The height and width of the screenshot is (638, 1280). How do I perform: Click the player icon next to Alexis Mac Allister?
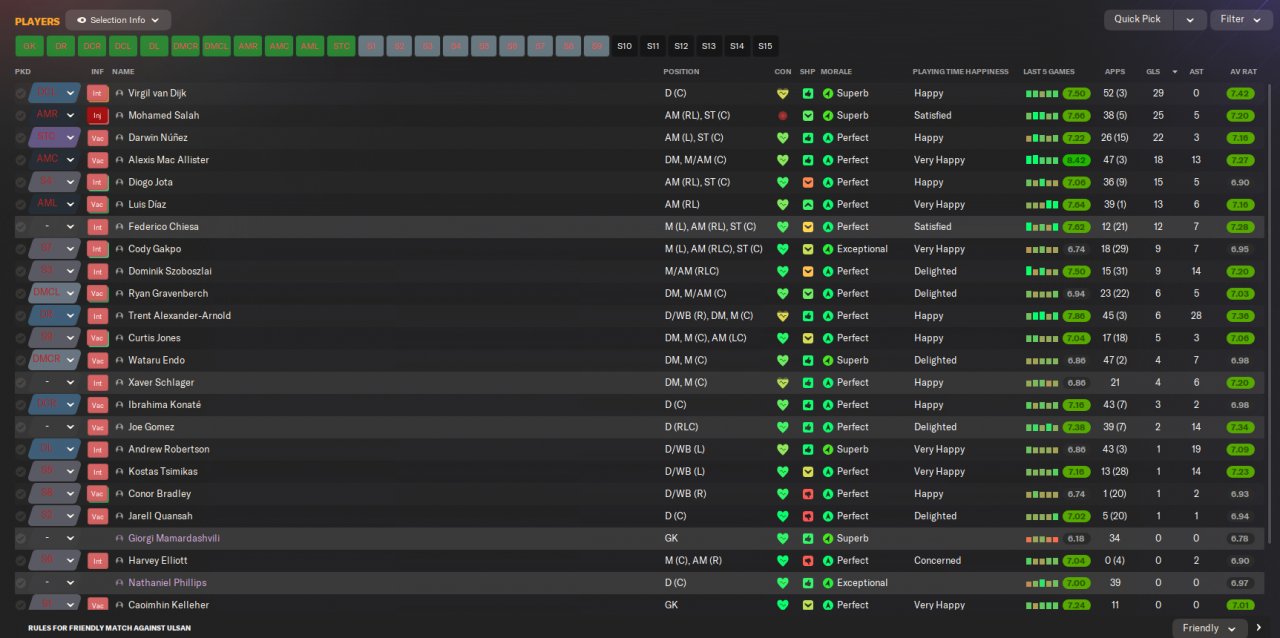pos(120,160)
